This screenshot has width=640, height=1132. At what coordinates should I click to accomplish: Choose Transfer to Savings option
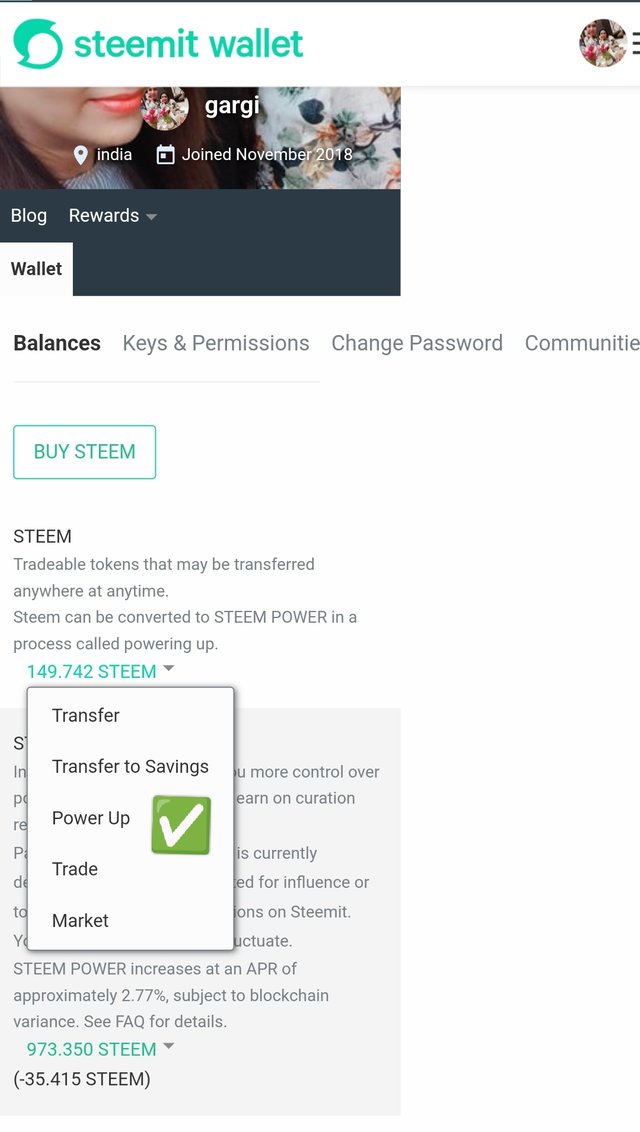pyautogui.click(x=131, y=767)
